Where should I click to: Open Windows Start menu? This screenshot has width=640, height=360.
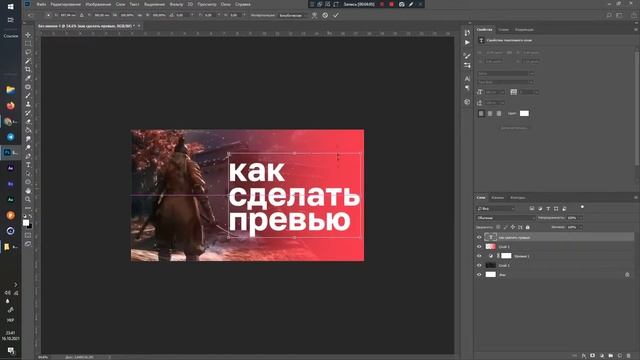11,7
